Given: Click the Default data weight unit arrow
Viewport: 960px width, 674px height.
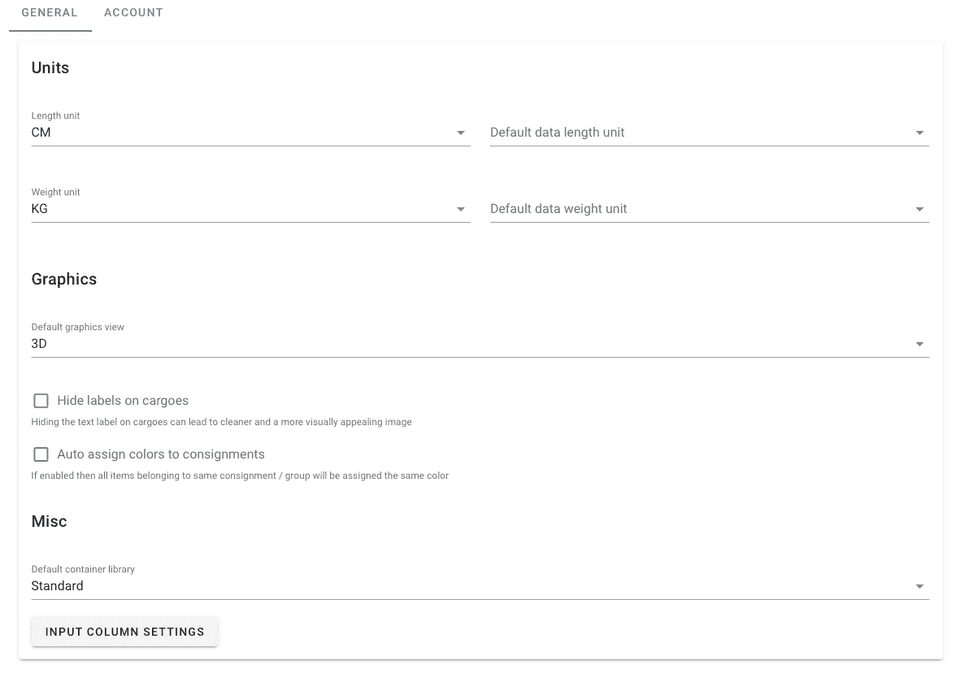Looking at the screenshot, I should tap(919, 210).
